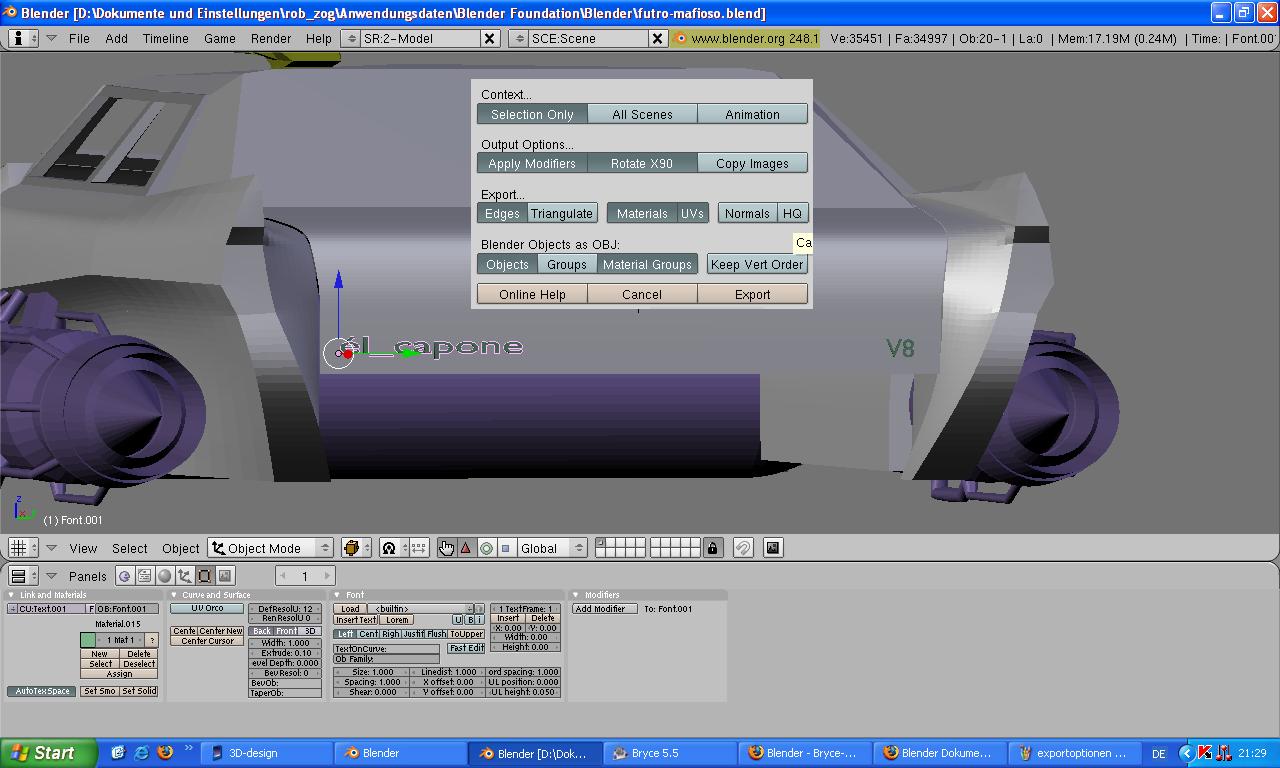Toggle the 3D manipulator hand icon

click(446, 548)
